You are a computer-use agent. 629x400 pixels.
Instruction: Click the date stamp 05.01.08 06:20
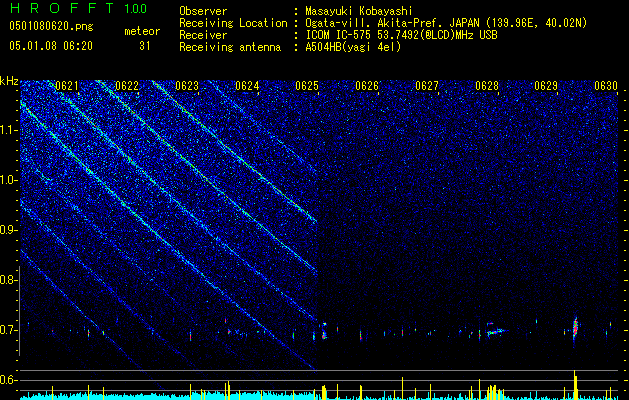pos(51,46)
